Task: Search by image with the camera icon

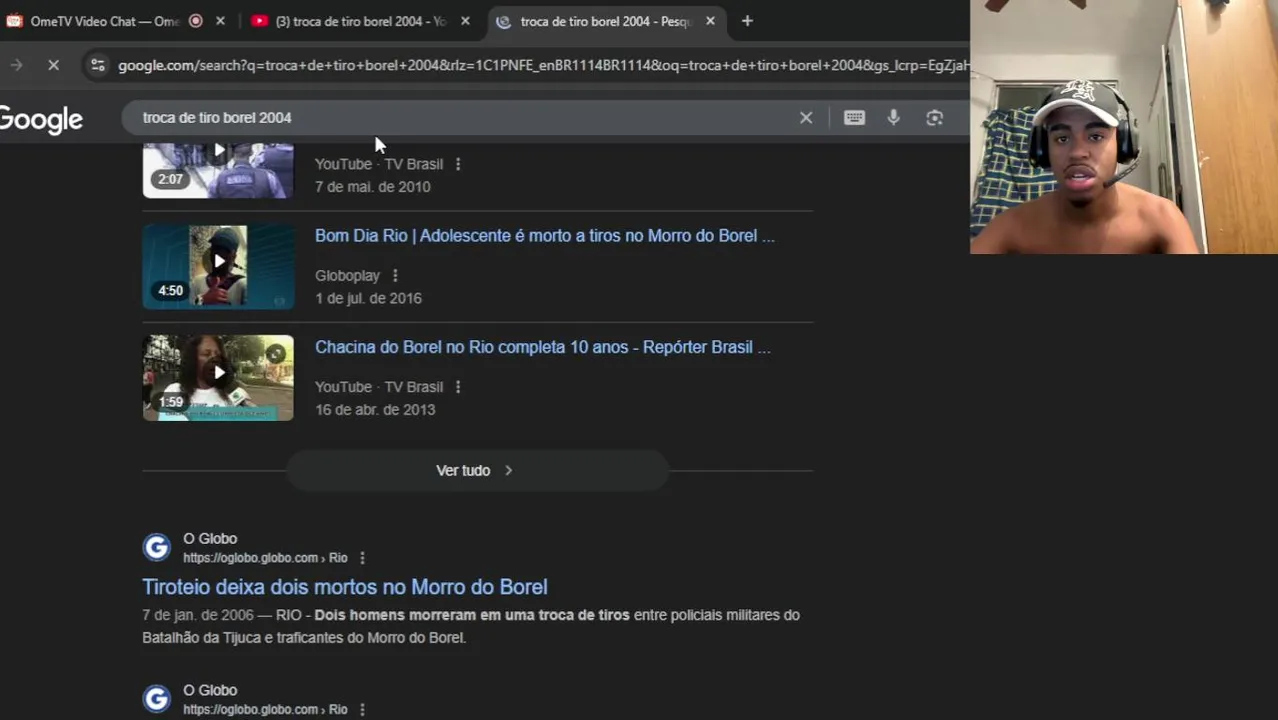Action: tap(934, 117)
